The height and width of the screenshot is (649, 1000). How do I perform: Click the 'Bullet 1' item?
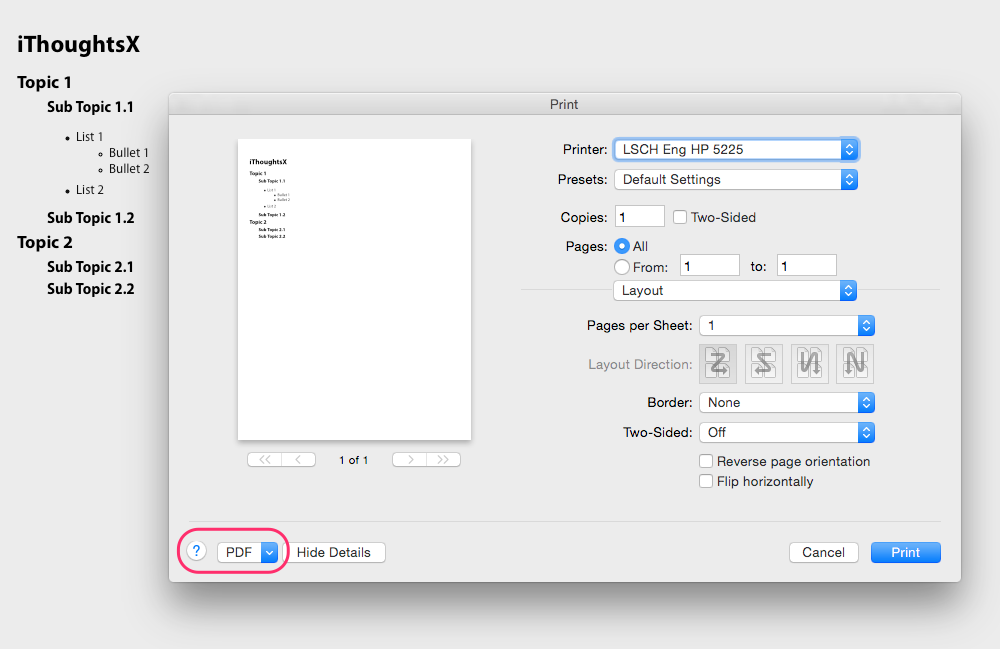129,153
